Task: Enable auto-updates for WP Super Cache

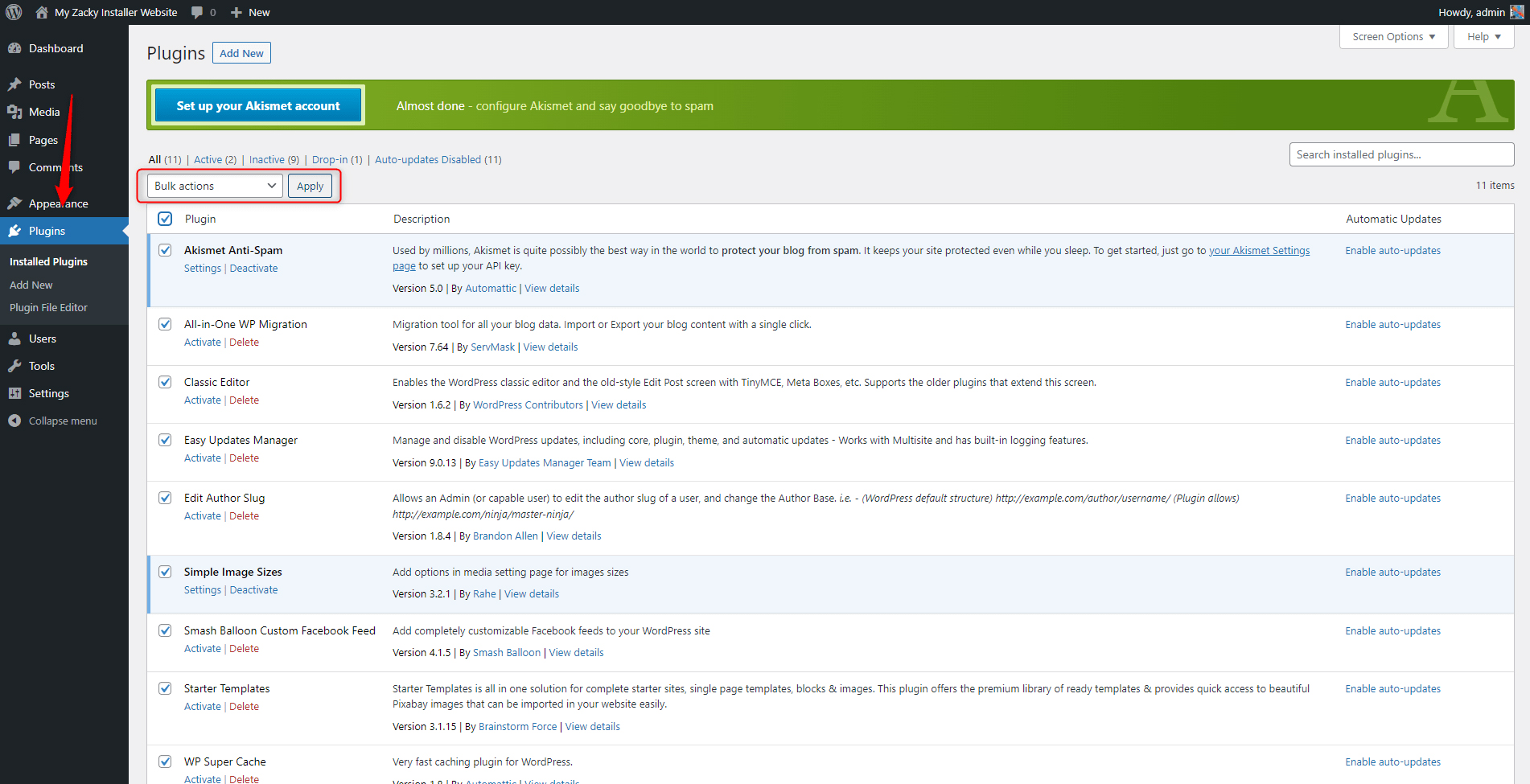Action: coord(1392,761)
